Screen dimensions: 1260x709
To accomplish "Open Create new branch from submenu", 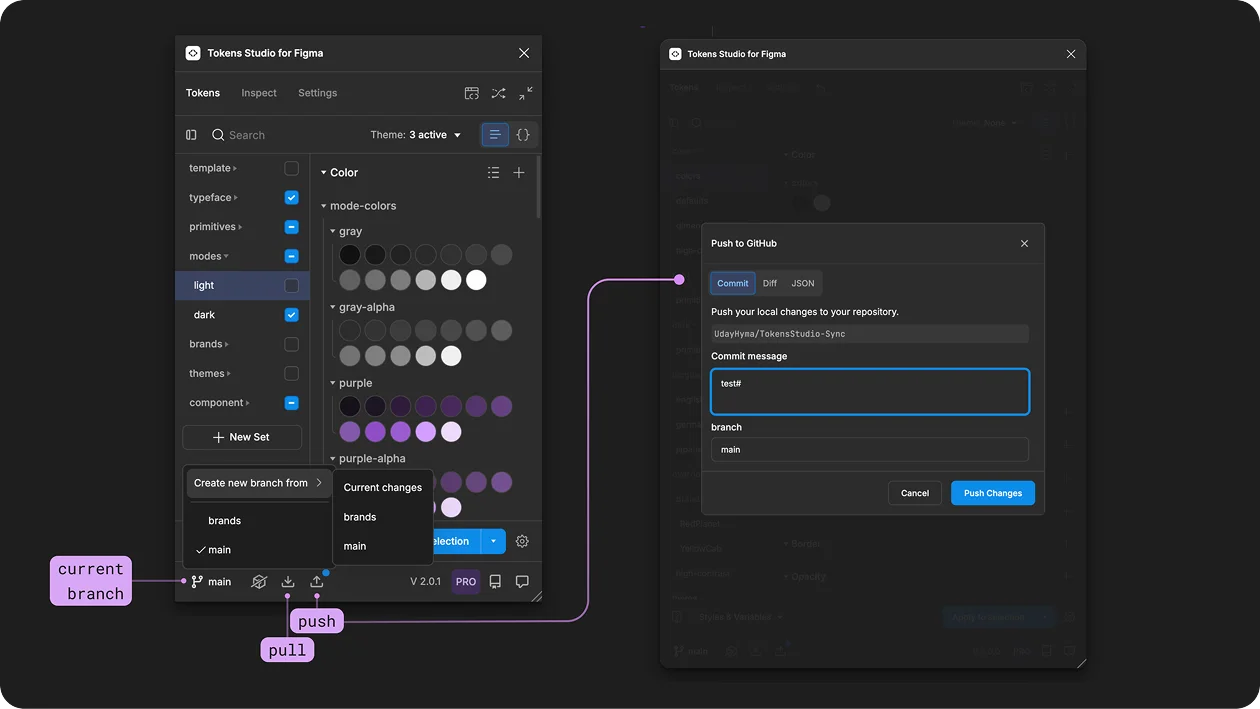I will click(x=258, y=483).
